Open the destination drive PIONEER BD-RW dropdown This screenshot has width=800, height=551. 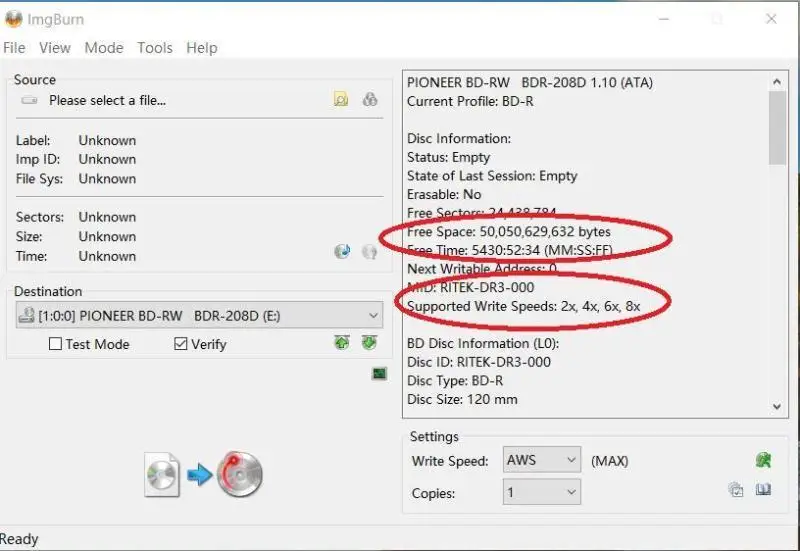click(x=199, y=315)
